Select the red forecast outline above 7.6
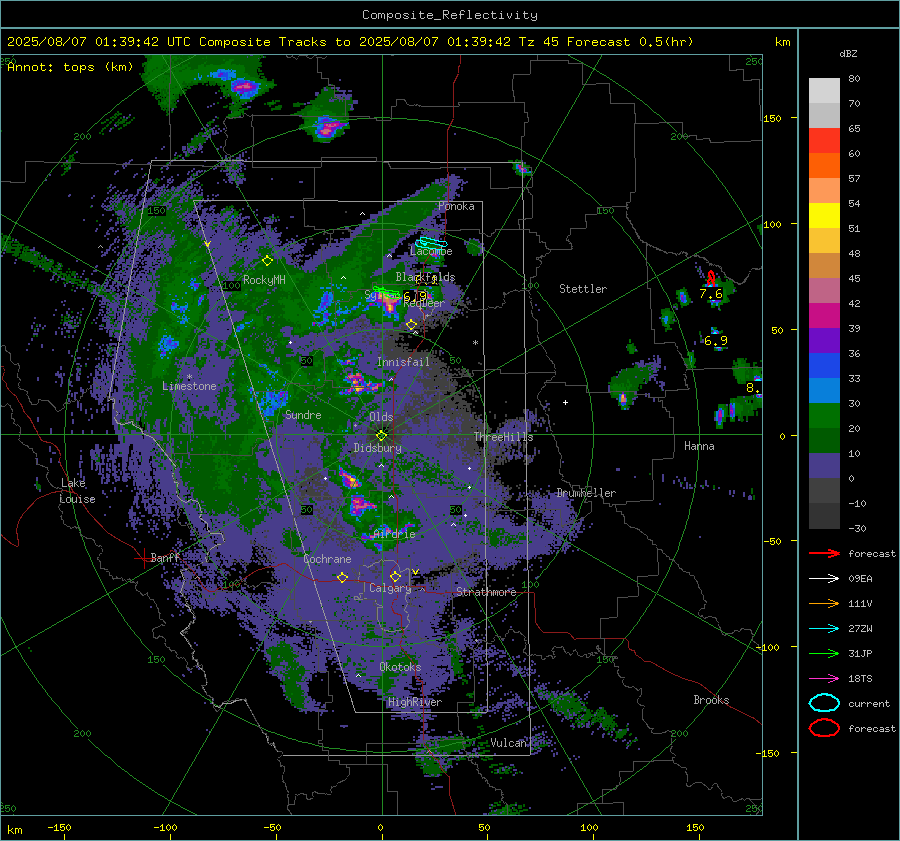Screen dimensions: 900x841 coord(711,278)
